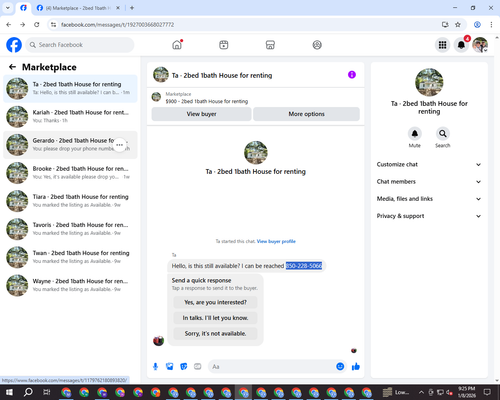Screen dimensions: 500x400
Task: Open the Facebook home logo
Action: [14, 45]
